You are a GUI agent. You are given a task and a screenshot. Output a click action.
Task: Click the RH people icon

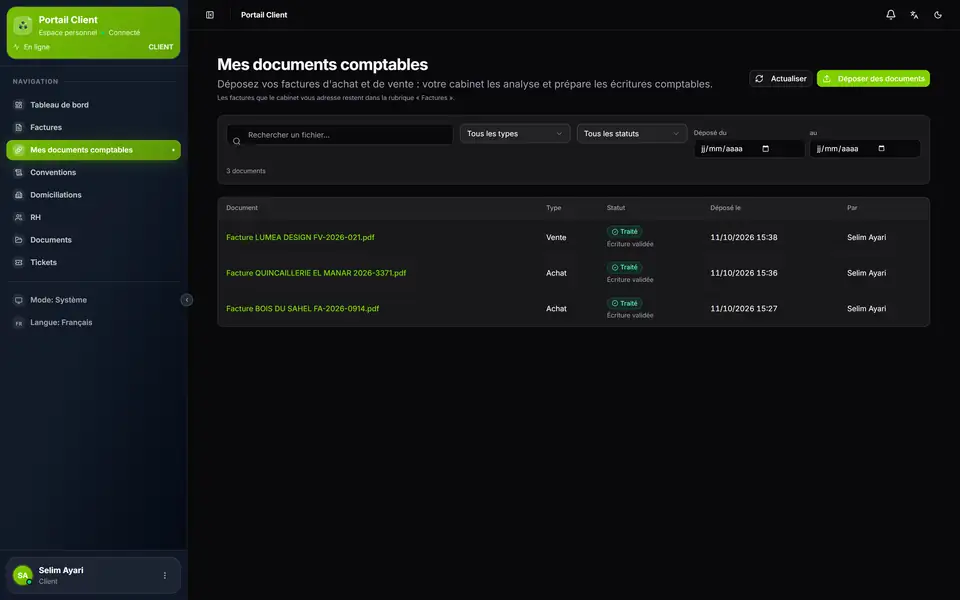tap(18, 217)
